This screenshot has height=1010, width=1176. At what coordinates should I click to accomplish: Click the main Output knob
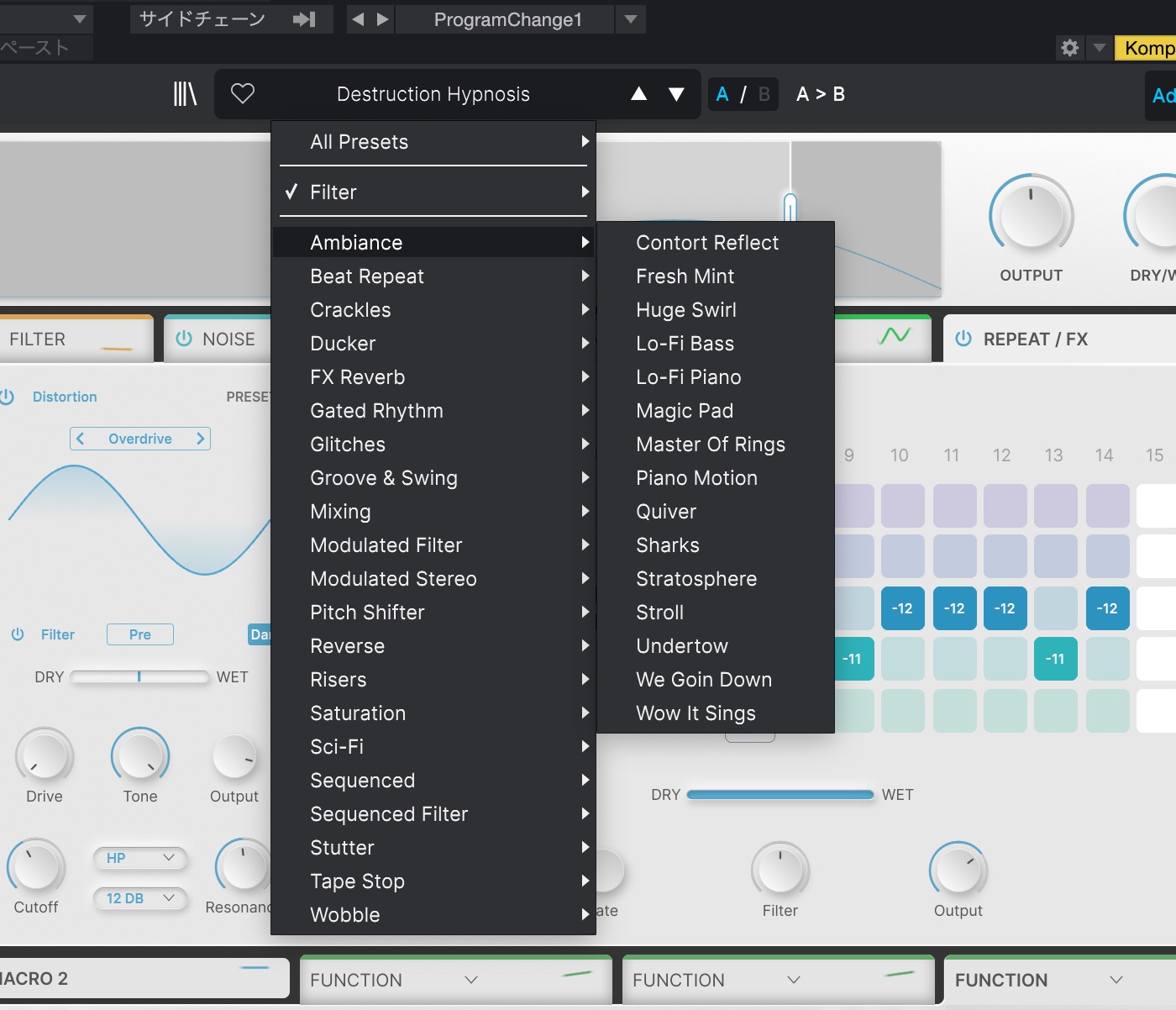1031,215
